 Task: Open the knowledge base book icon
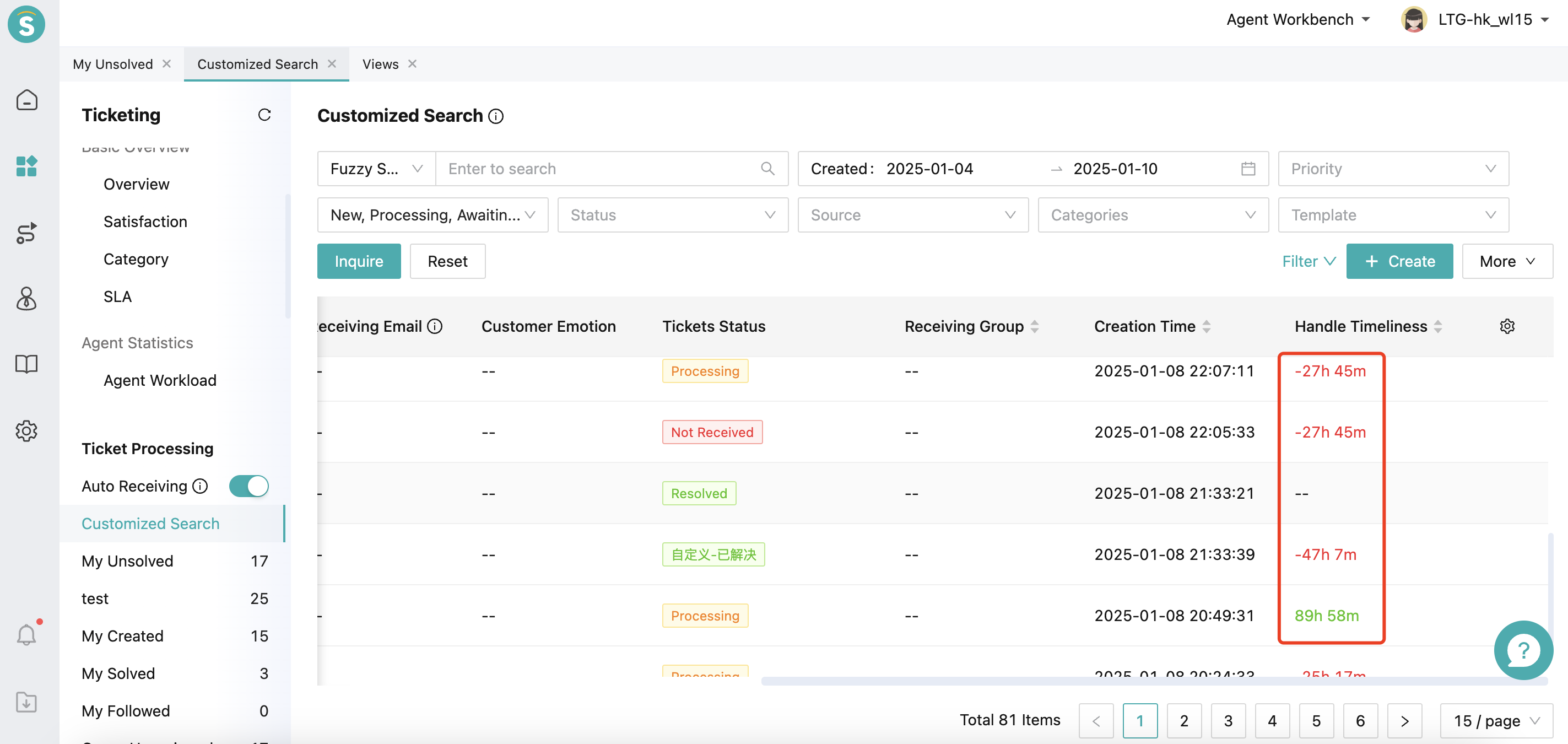pos(26,364)
